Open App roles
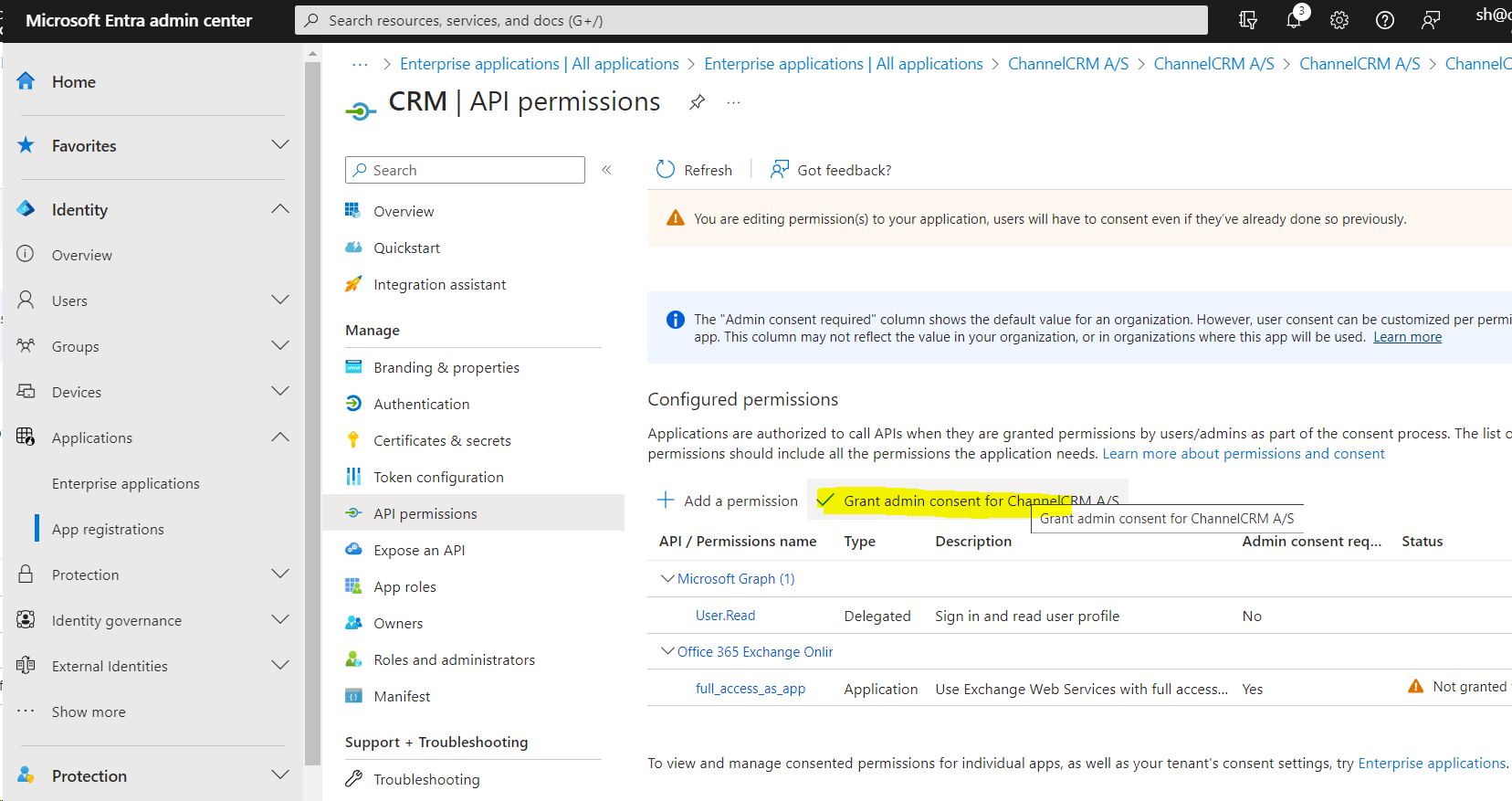 404,586
